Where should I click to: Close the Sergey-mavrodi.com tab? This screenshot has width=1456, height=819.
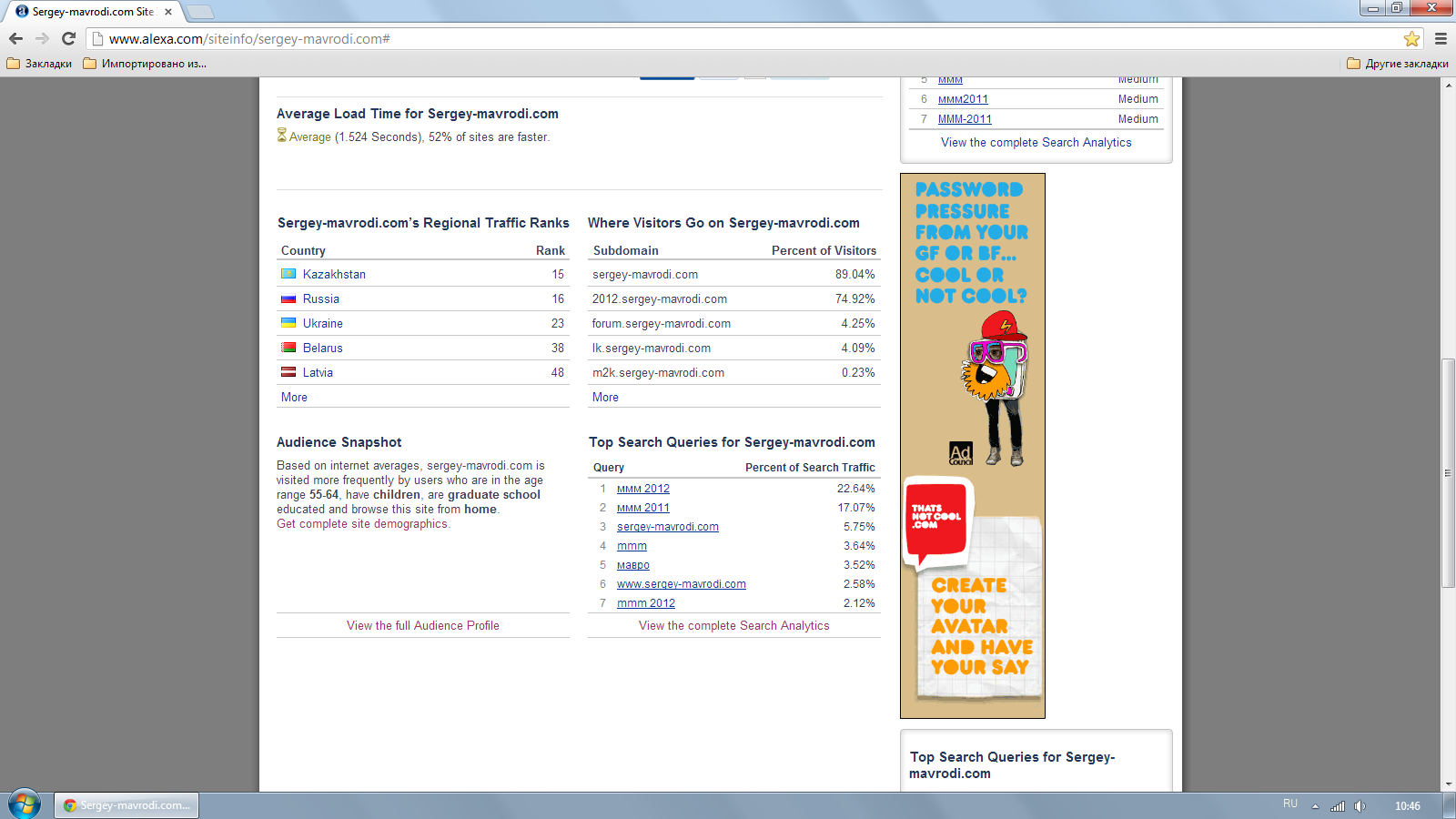[168, 12]
